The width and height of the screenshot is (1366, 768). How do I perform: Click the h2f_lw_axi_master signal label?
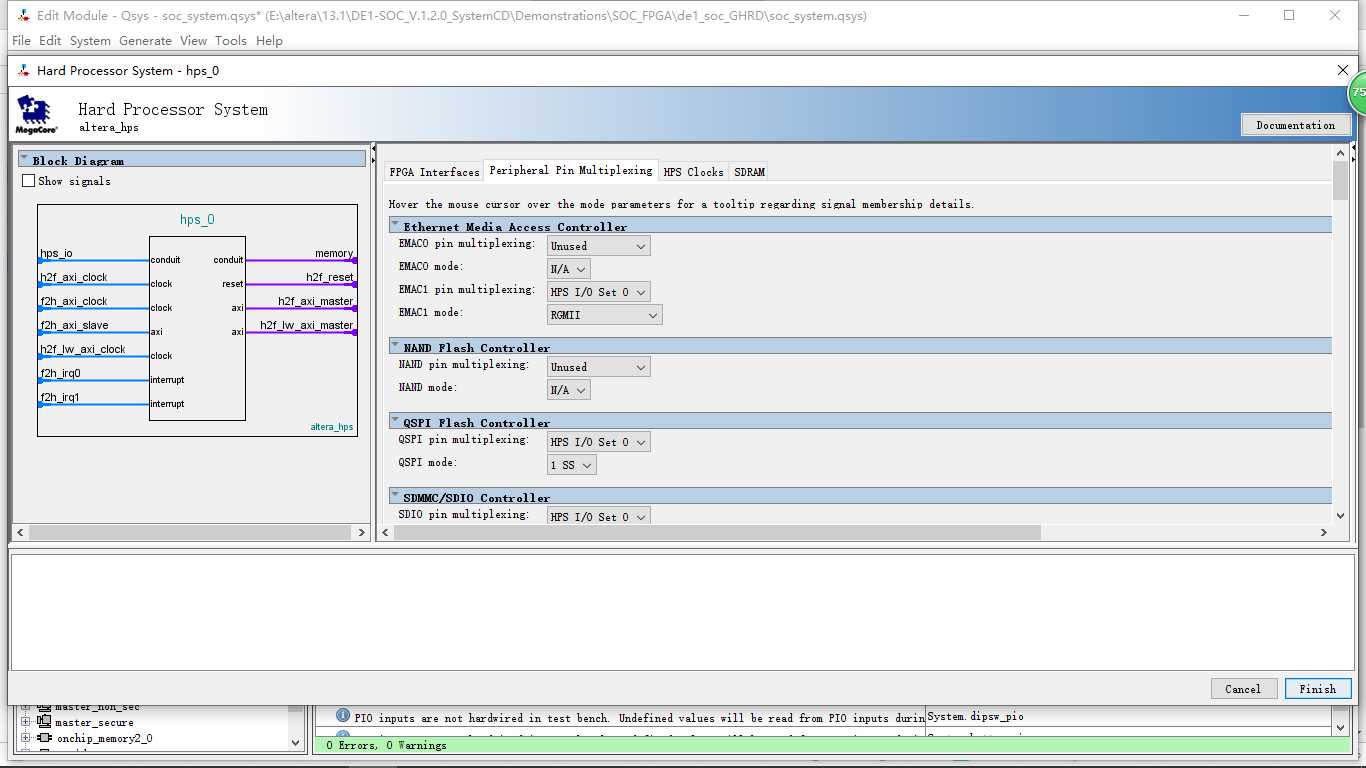click(306, 325)
